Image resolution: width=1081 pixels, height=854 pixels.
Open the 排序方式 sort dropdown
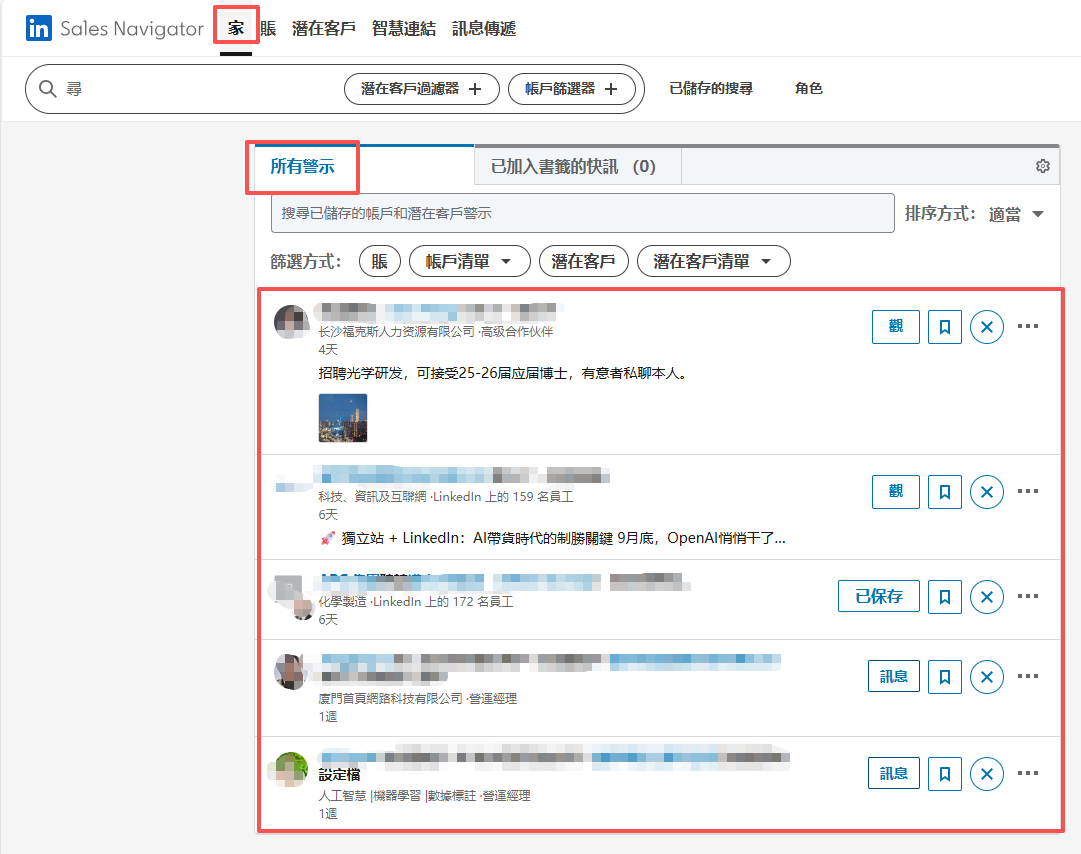tap(1017, 214)
